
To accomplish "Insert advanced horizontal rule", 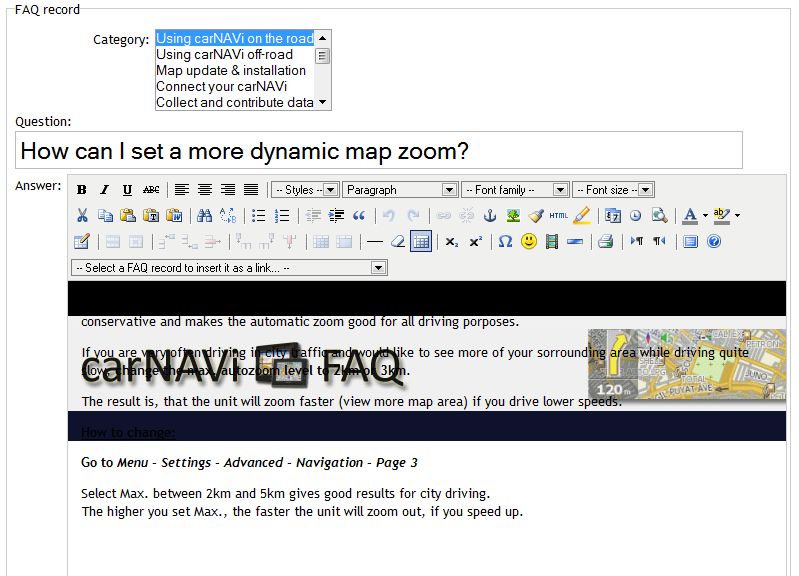I will pos(575,242).
